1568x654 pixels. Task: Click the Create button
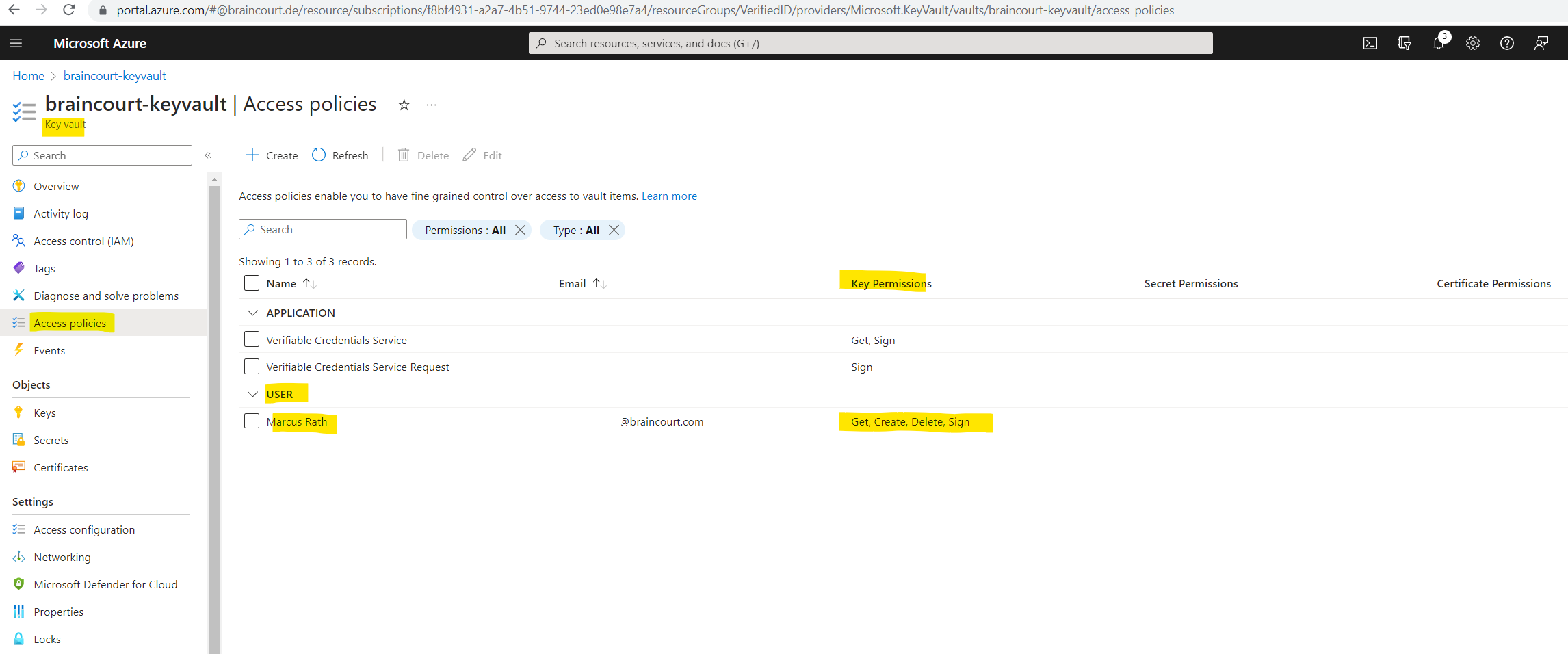point(271,155)
